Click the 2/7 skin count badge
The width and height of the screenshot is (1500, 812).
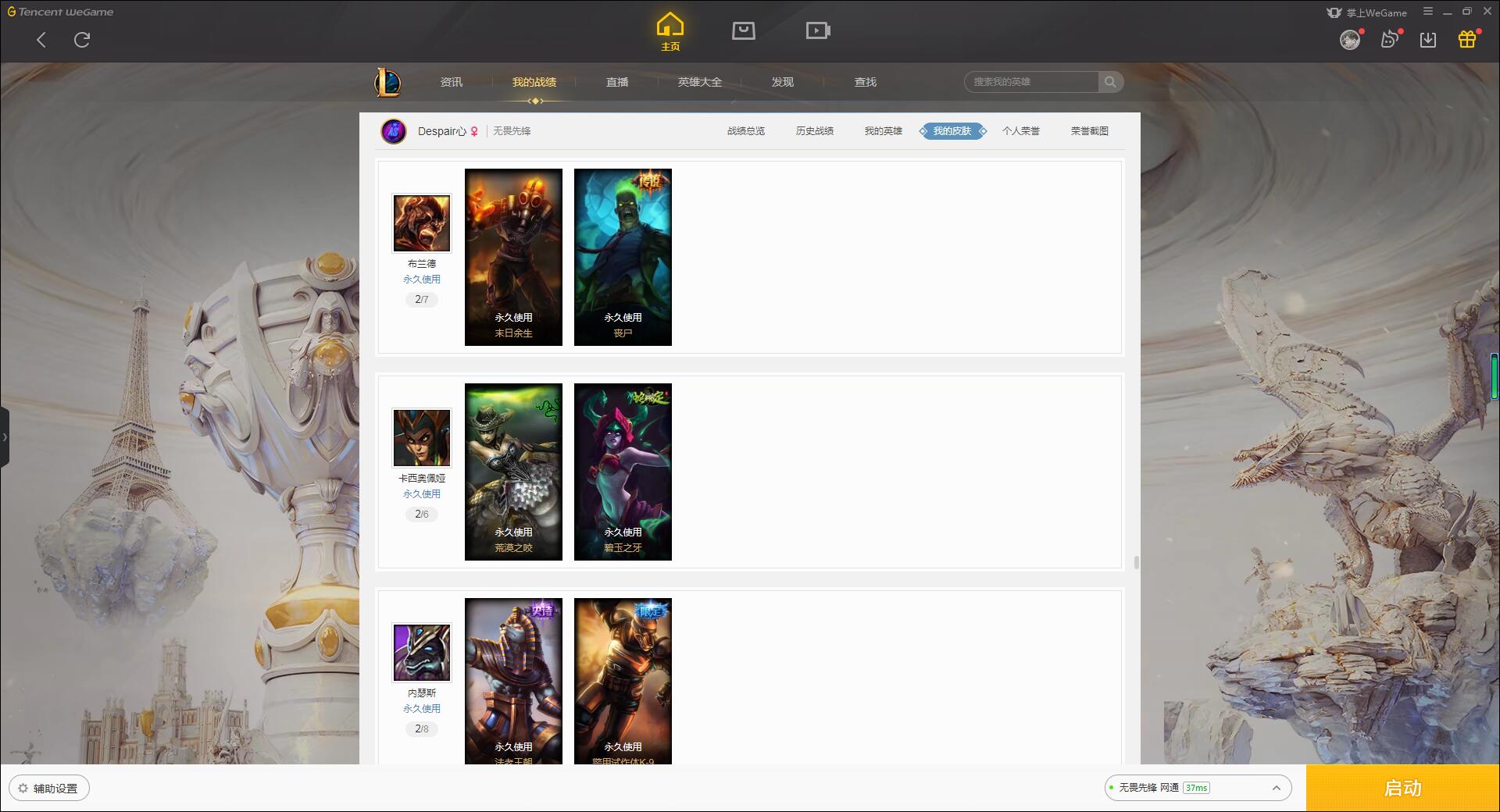[422, 300]
